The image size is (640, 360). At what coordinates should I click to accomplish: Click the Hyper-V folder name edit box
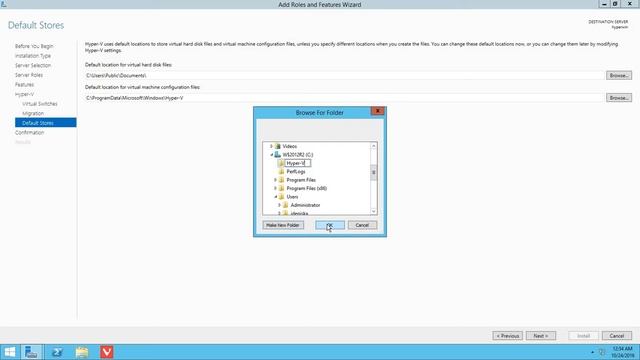click(298, 163)
